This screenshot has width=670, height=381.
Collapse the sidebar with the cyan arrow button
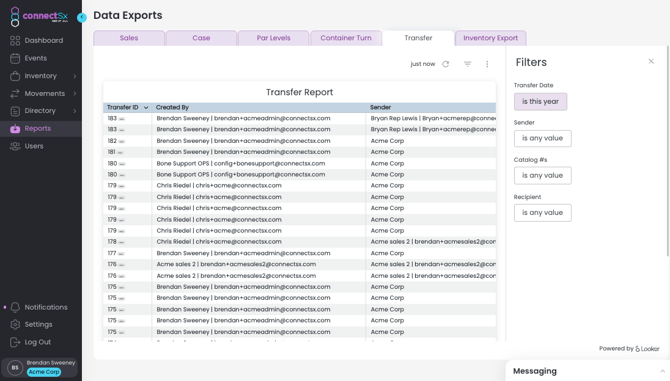click(x=82, y=17)
